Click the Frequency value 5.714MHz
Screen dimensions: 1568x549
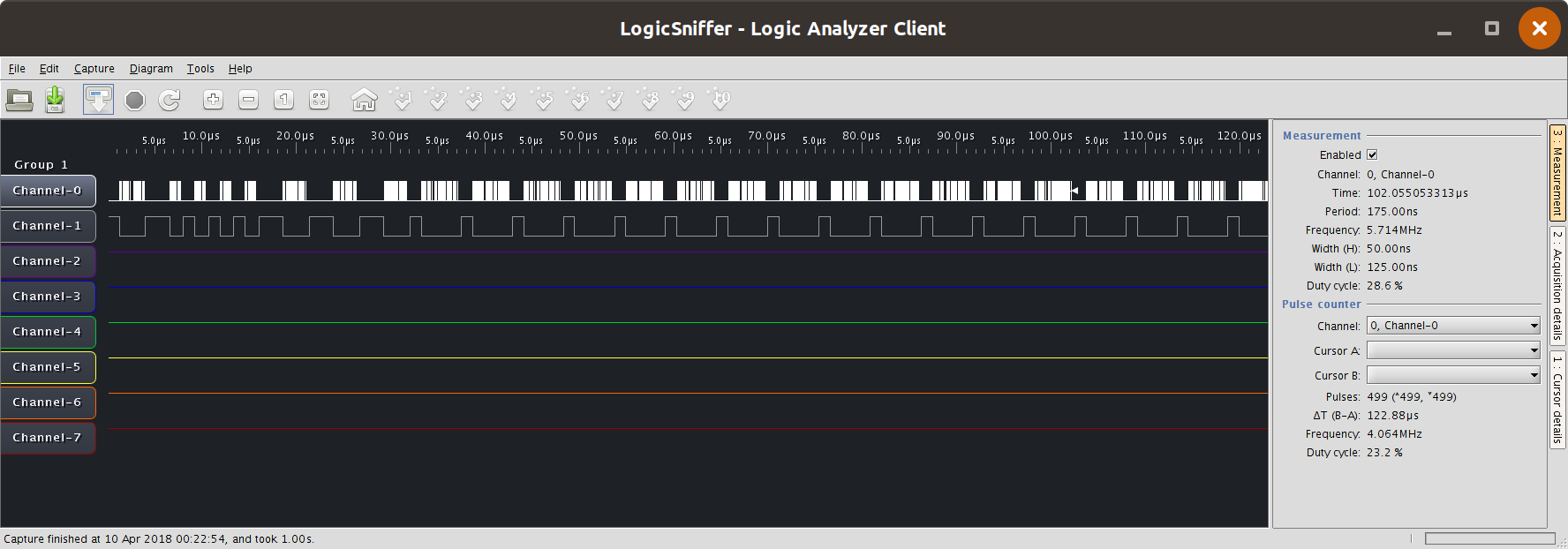click(1394, 230)
